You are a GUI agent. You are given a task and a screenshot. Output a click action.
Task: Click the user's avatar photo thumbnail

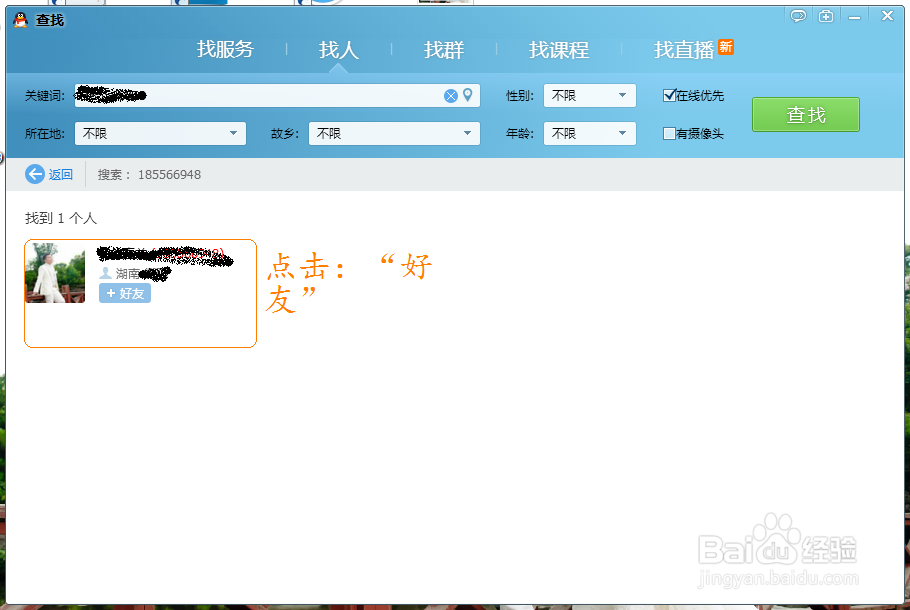[54, 274]
